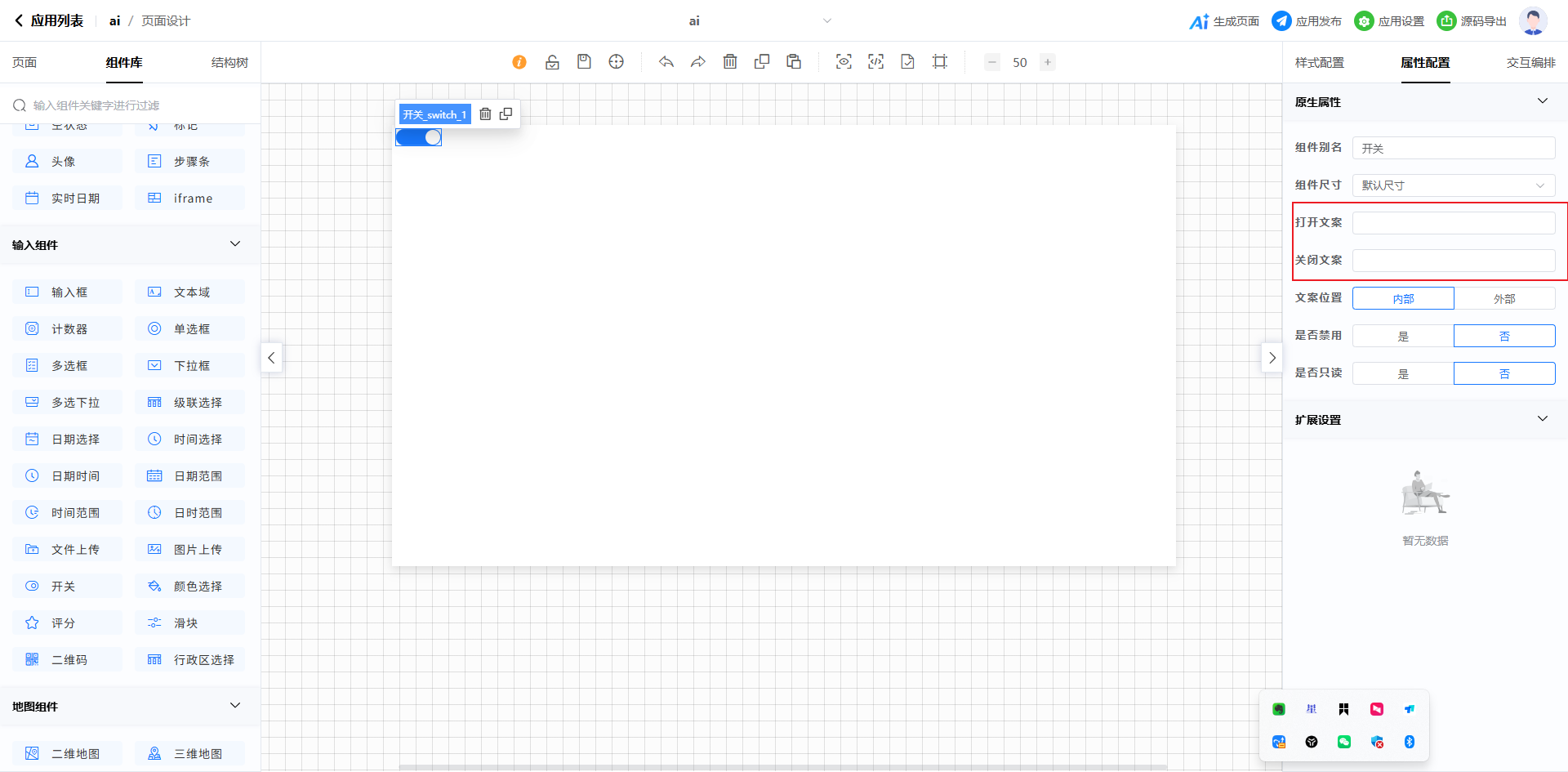Delete the switch_1 component via its trash icon
Image resolution: width=1568 pixels, height=772 pixels.
(x=485, y=114)
